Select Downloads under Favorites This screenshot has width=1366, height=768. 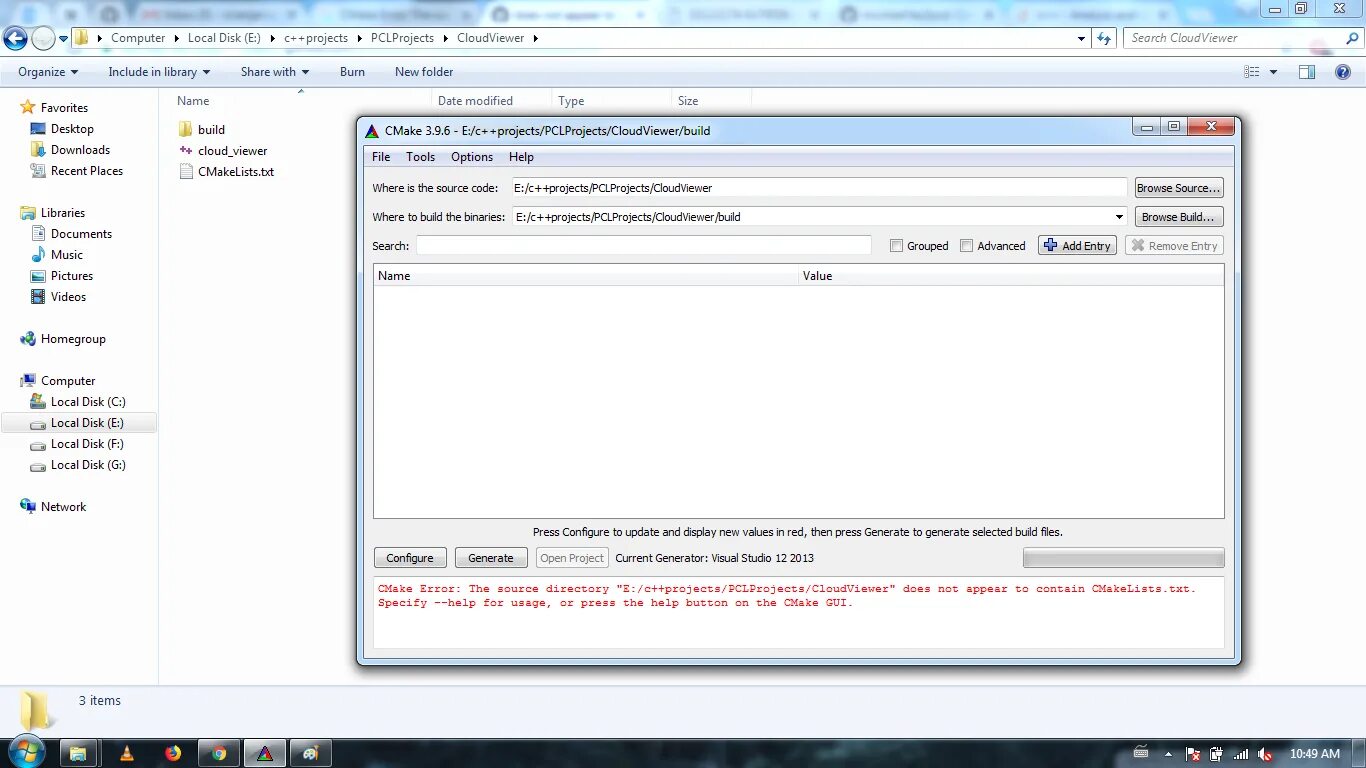(x=80, y=150)
